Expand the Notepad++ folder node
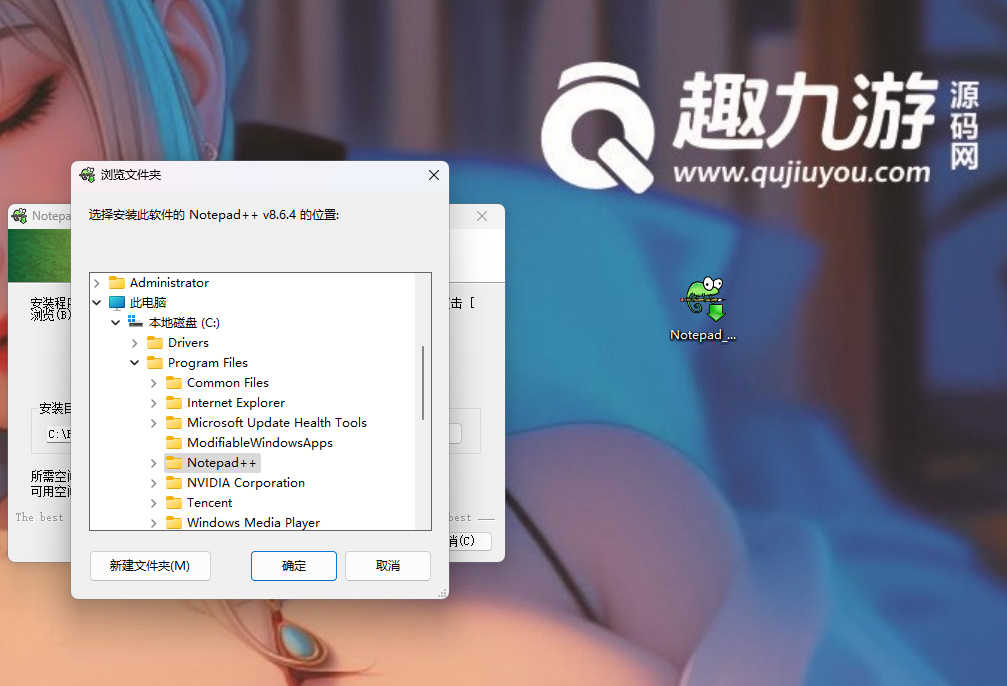 tap(153, 462)
